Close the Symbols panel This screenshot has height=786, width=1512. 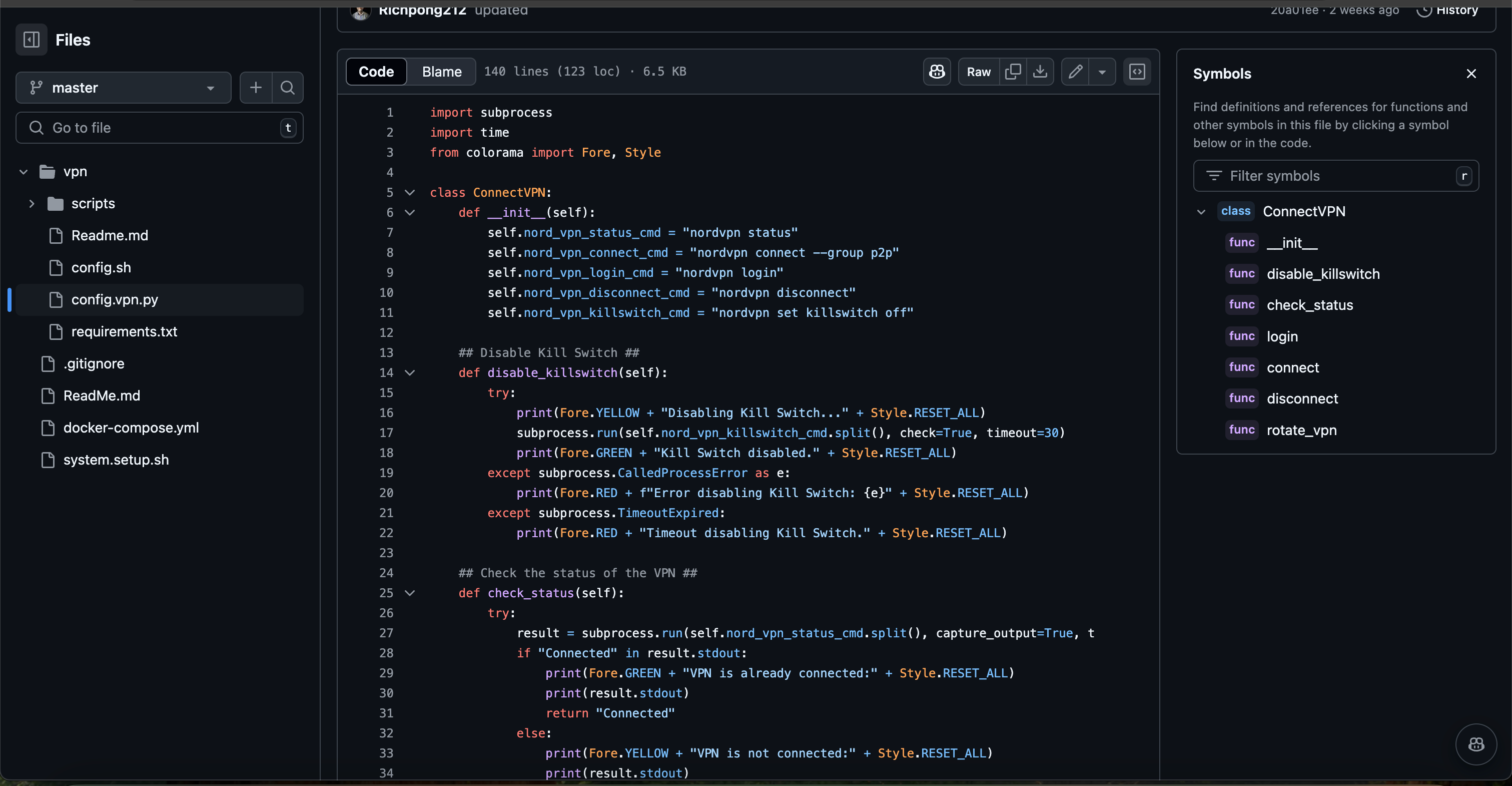pos(1471,74)
